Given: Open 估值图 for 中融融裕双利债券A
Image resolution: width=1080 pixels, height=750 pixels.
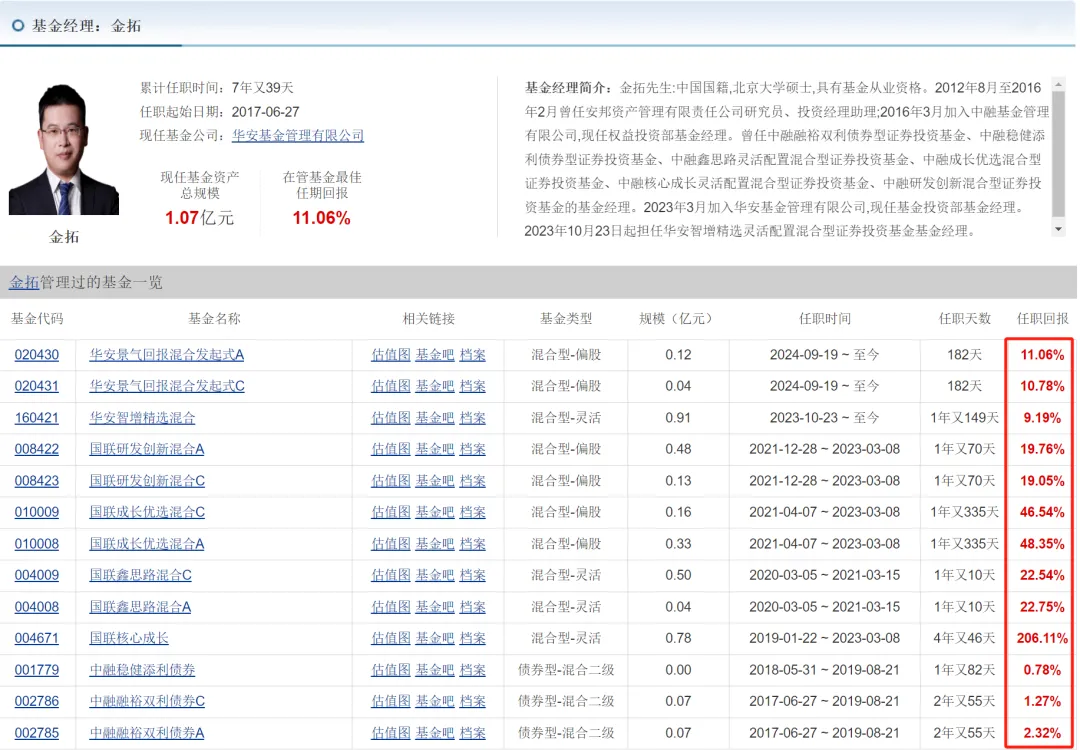Looking at the screenshot, I should [x=391, y=733].
